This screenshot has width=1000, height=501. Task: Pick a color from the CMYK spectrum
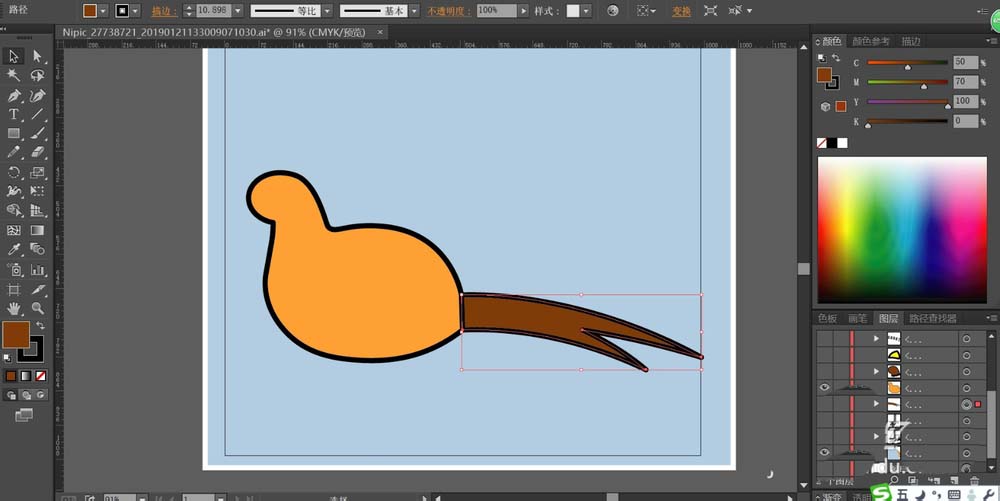(x=900, y=228)
